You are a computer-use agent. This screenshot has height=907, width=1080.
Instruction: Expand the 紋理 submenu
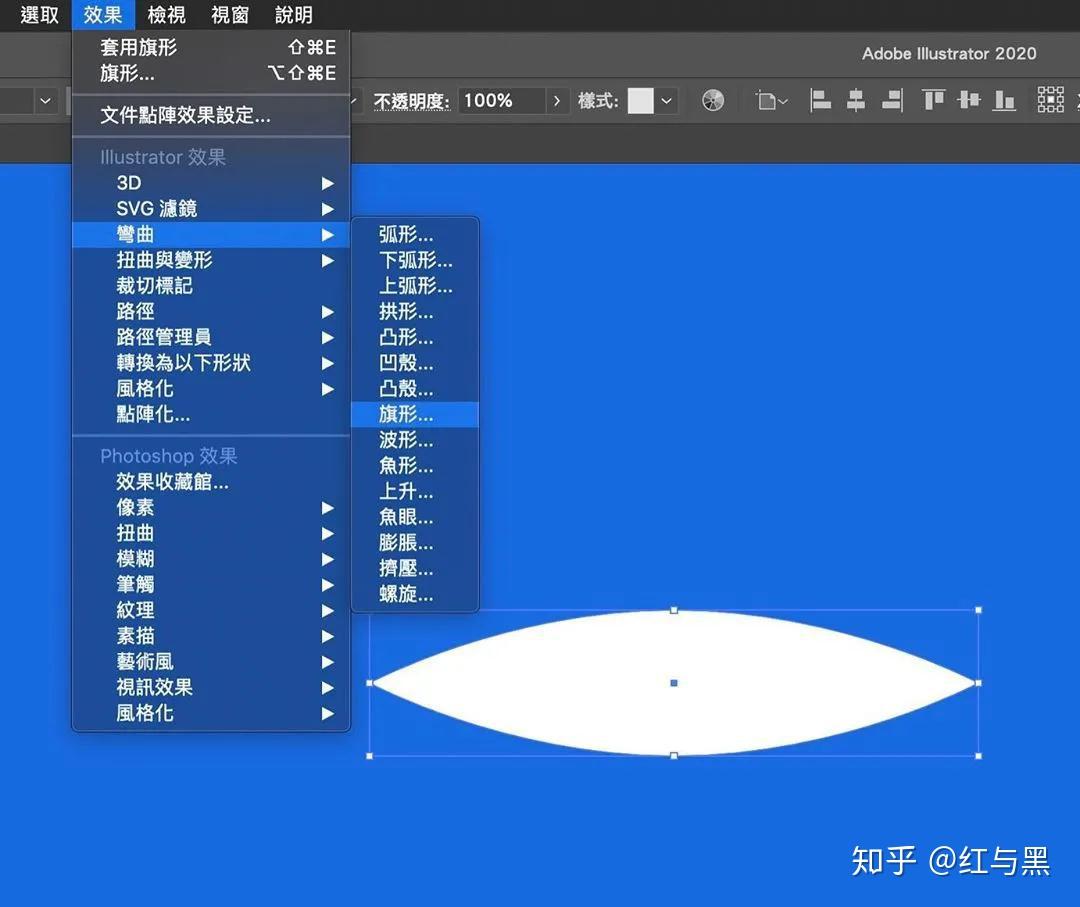click(211, 610)
